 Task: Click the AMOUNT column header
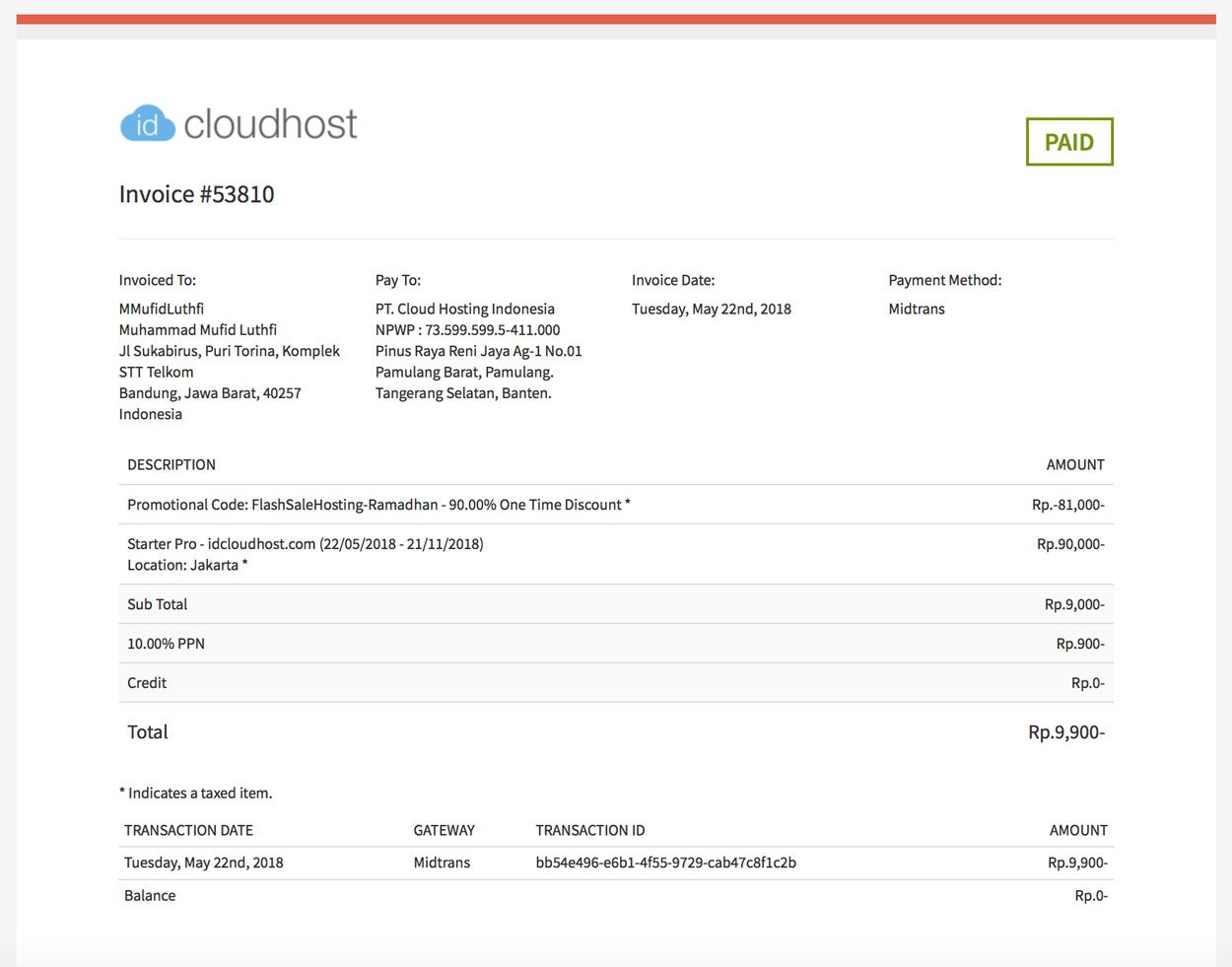1074,464
